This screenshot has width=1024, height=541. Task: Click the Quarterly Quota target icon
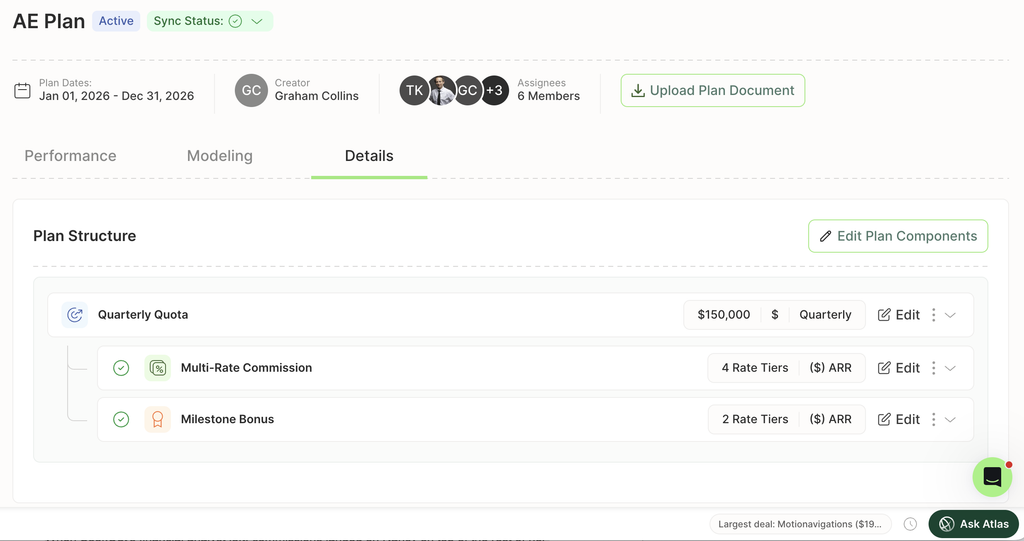click(74, 315)
